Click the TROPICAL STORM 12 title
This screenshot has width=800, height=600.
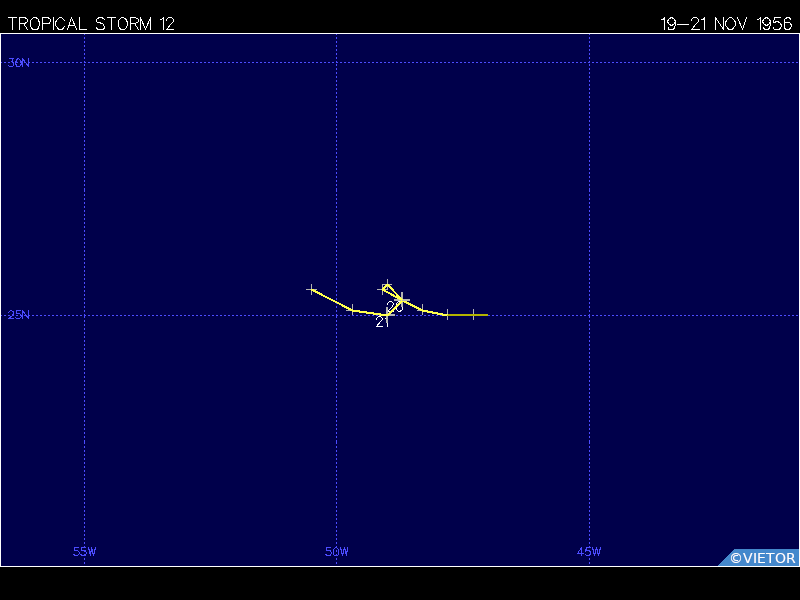tap(91, 24)
